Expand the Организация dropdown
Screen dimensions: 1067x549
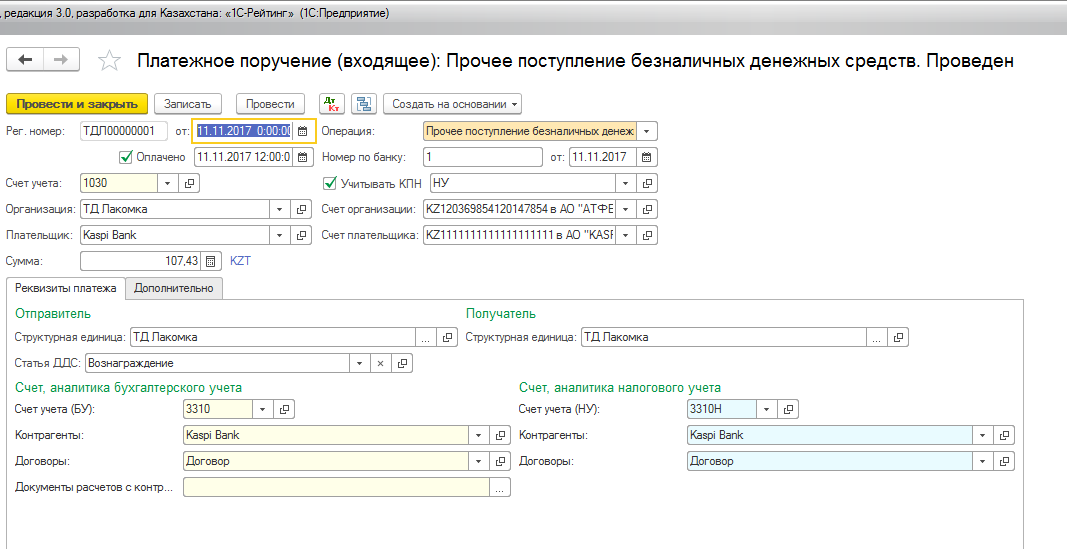(x=279, y=210)
